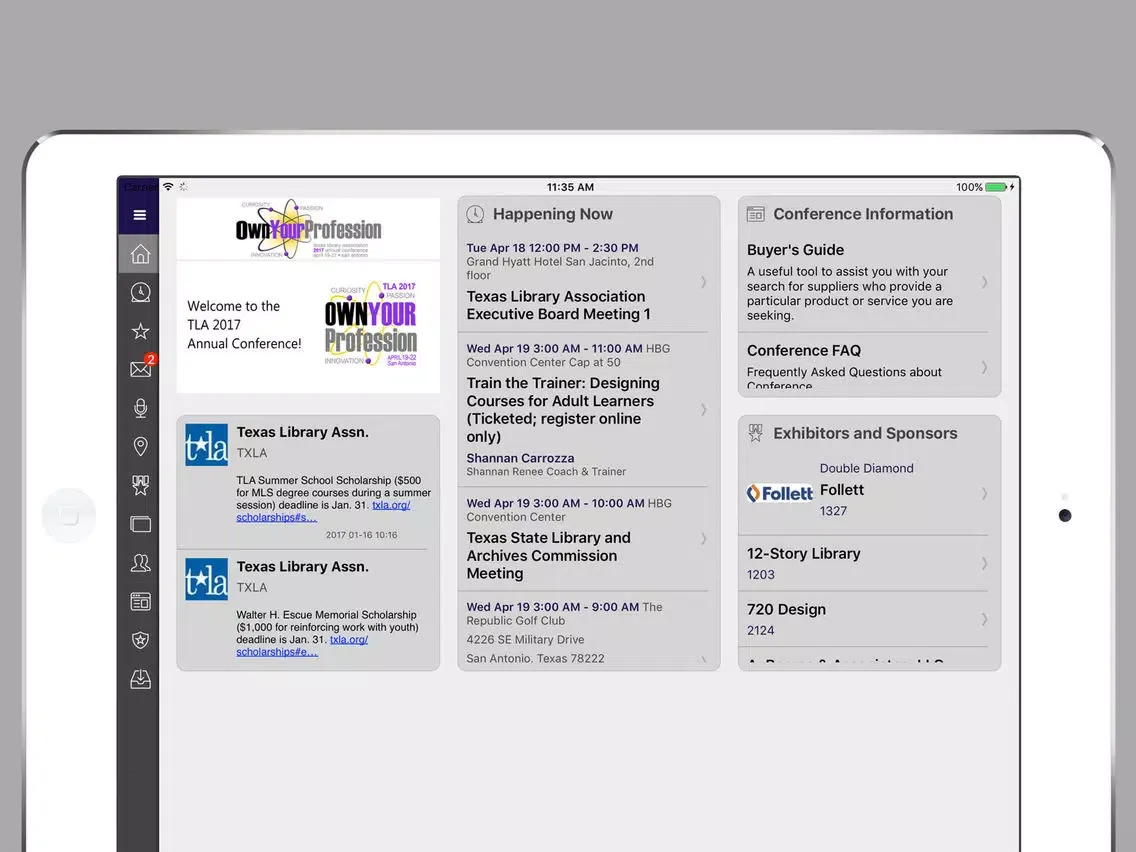
Task: Tap the Welcome to the TLA 2017 Annual Conference text
Action: click(x=244, y=325)
